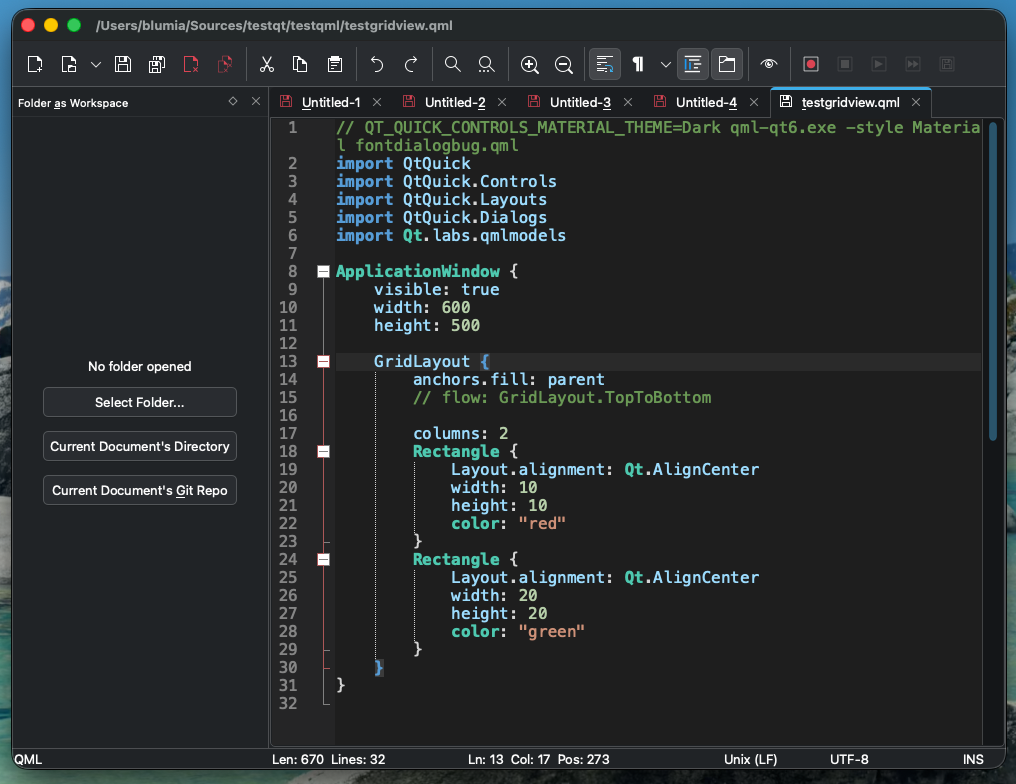Open the Find search icon
The image size is (1016, 784).
tap(452, 64)
